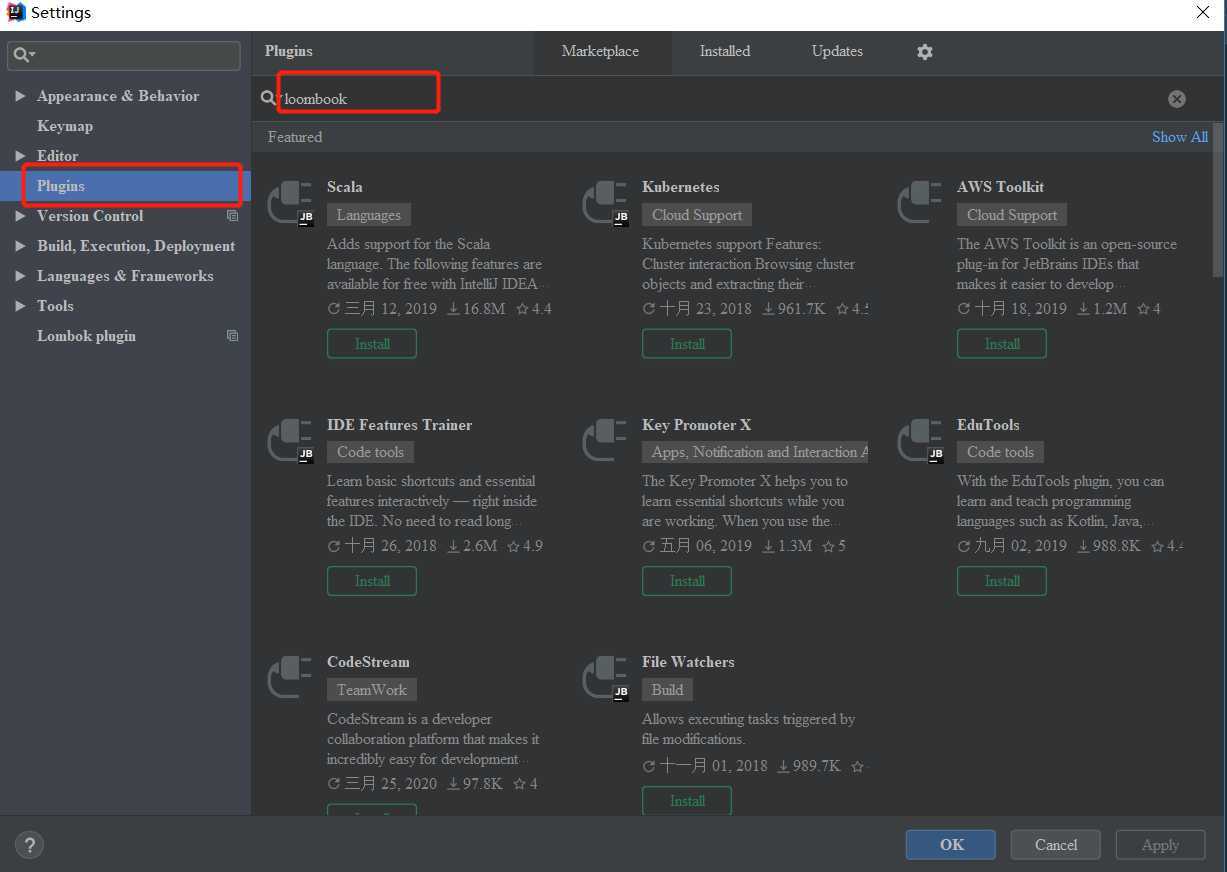Click Code tools tag under EduTools
Image resolution: width=1227 pixels, height=872 pixels.
tap(1000, 452)
